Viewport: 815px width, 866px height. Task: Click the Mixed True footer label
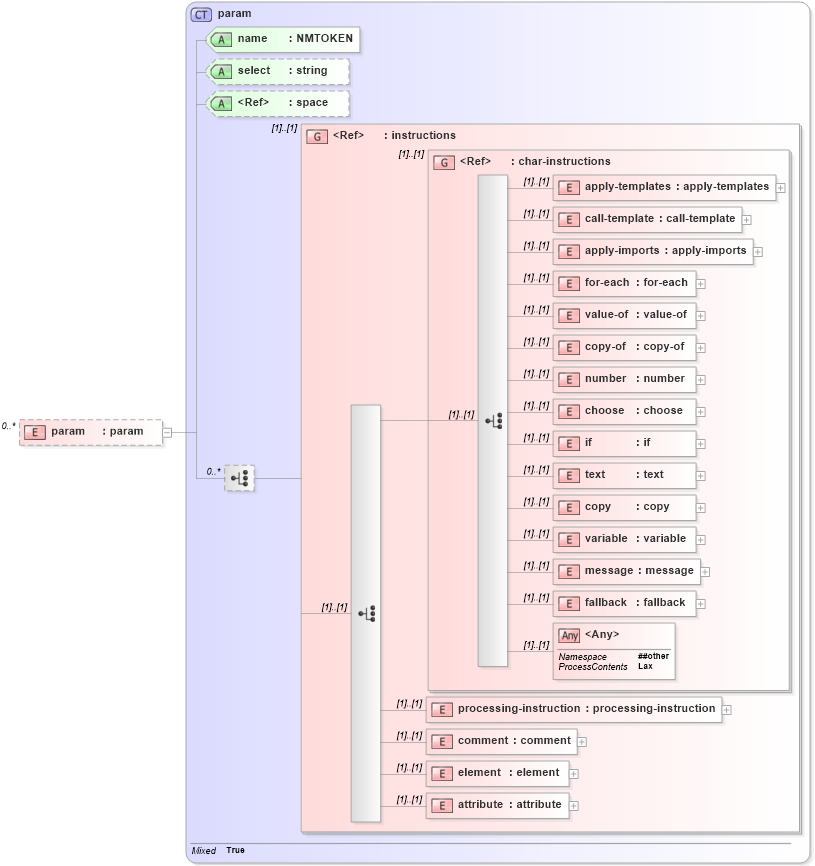coord(218,850)
